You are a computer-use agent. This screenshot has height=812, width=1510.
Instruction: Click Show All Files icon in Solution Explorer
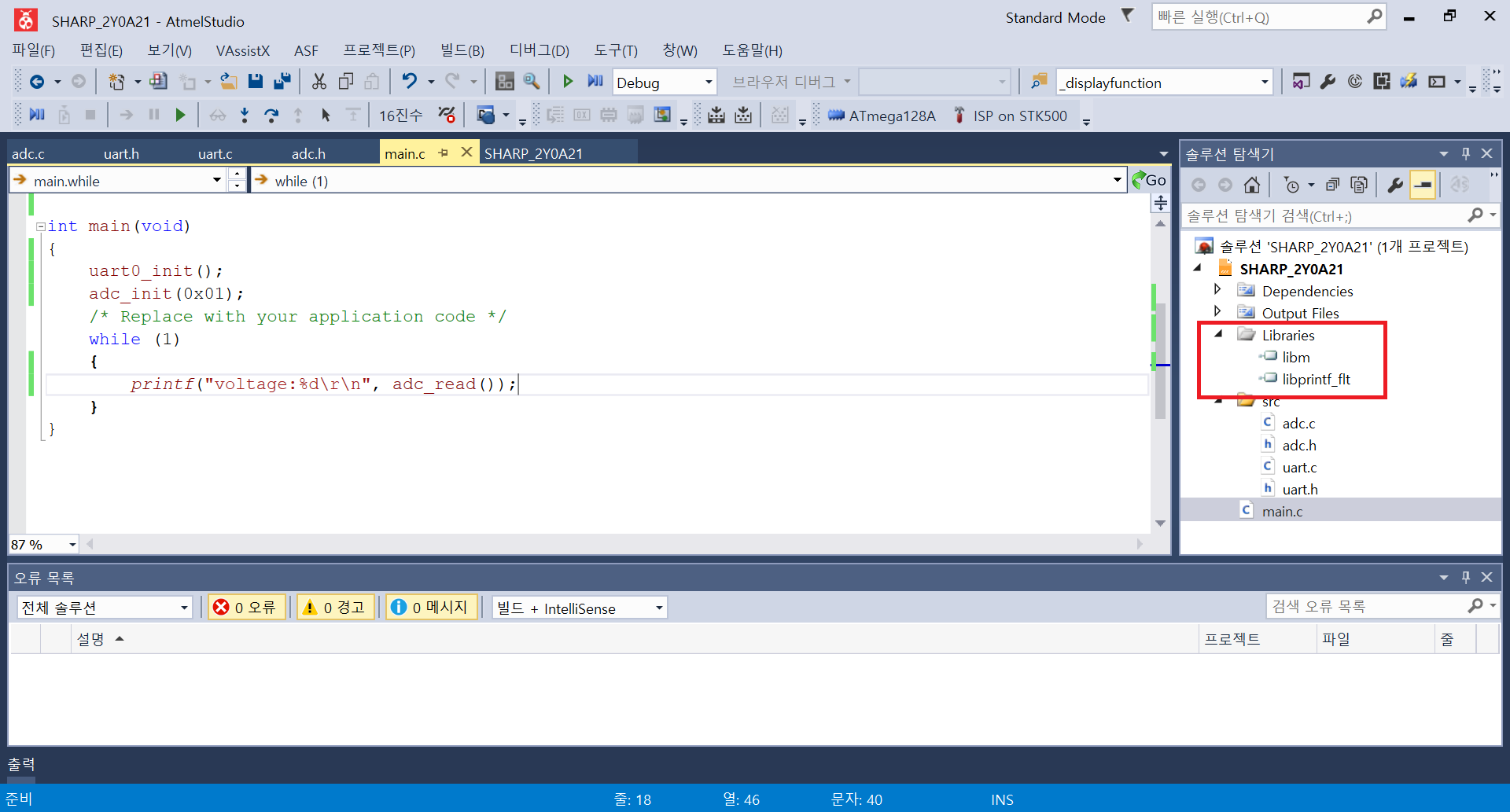1359,185
